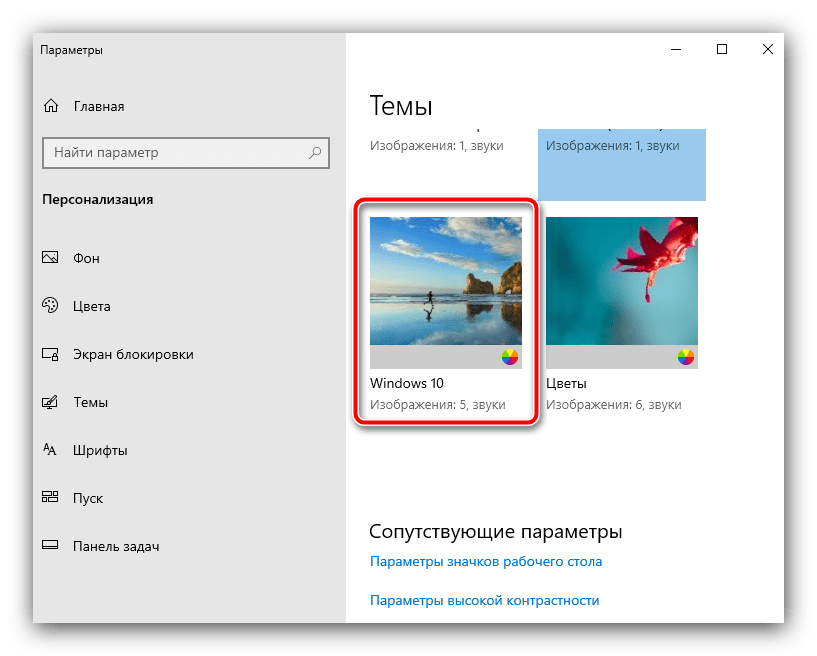Close the Параметры window
The image size is (817, 656).
coord(768,49)
